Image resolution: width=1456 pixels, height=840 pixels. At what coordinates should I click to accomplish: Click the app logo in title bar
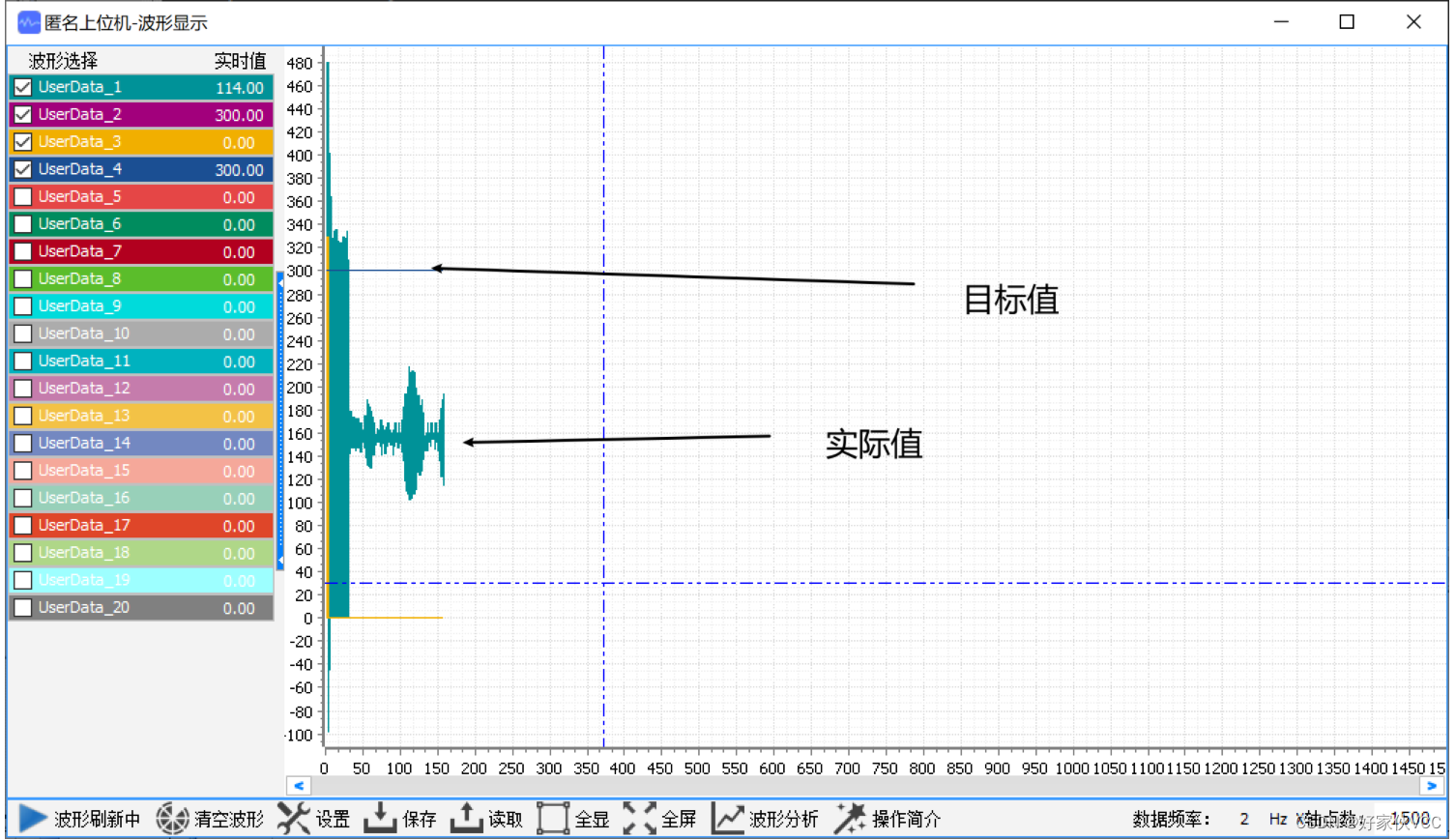click(x=29, y=22)
